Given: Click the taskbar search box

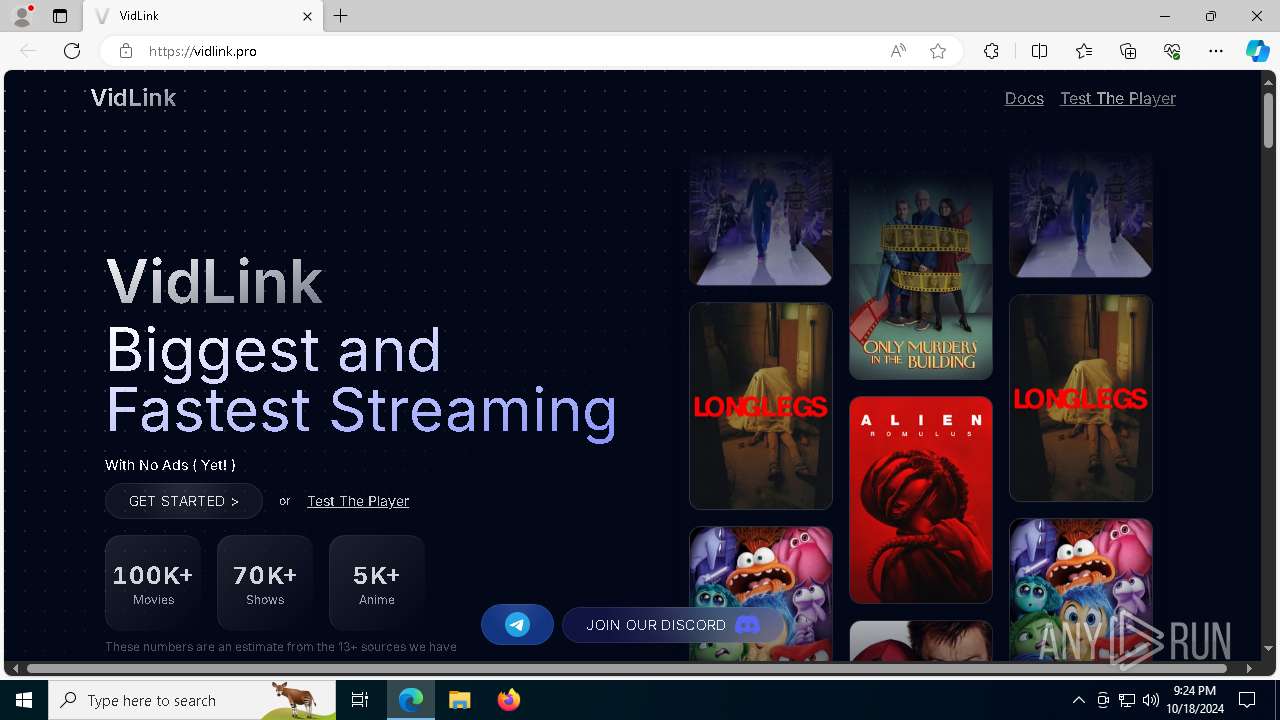Looking at the screenshot, I should tap(192, 700).
